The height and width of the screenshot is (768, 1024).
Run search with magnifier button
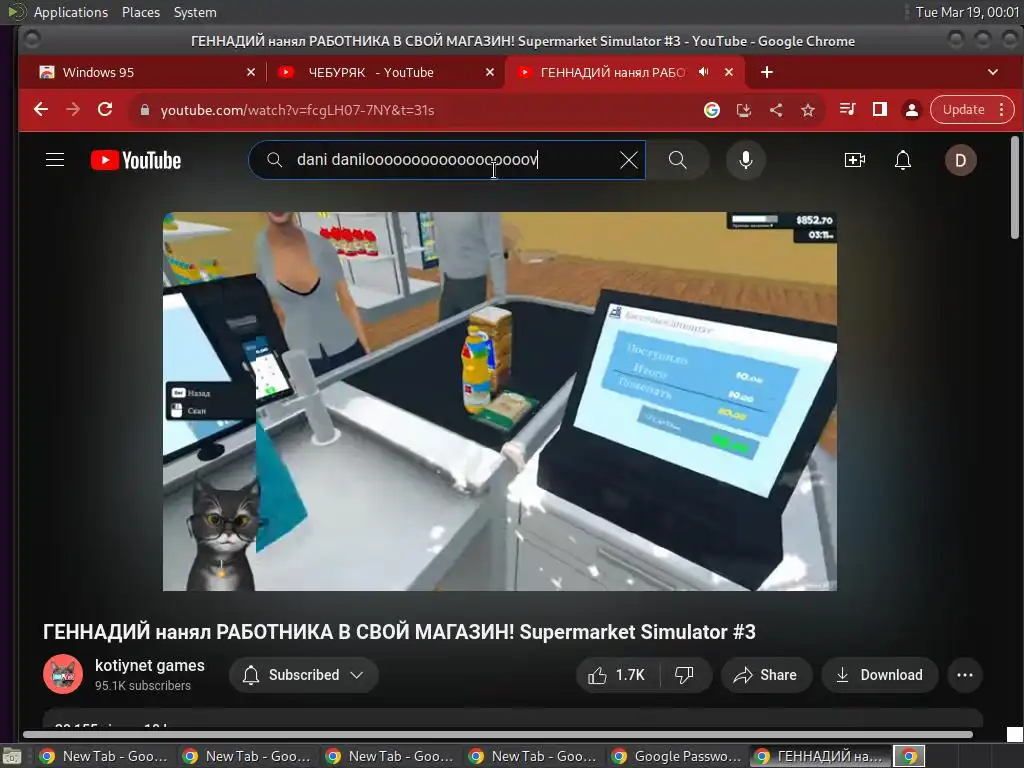click(677, 160)
